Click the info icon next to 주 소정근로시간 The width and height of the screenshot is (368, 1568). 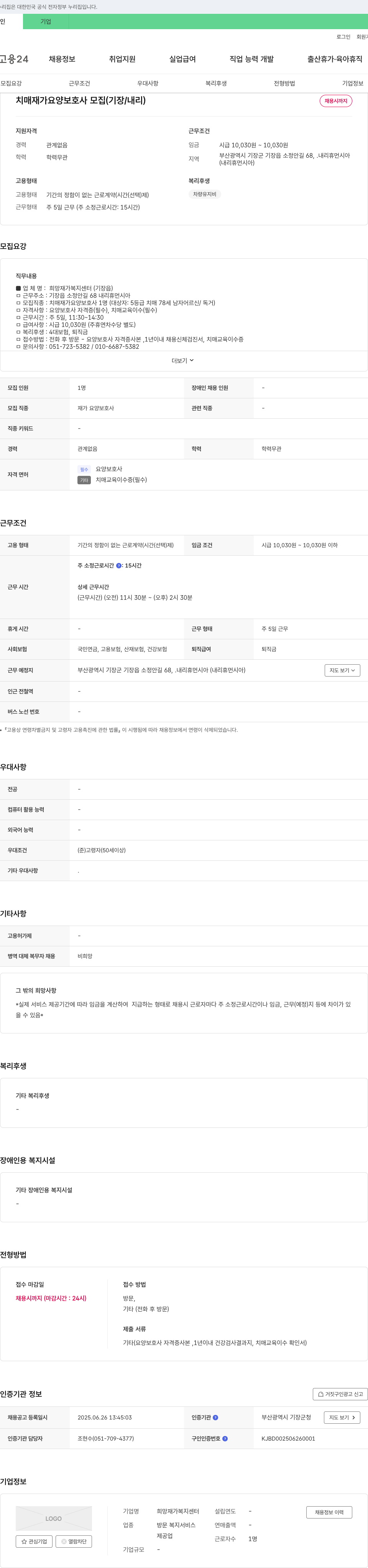click(x=118, y=566)
